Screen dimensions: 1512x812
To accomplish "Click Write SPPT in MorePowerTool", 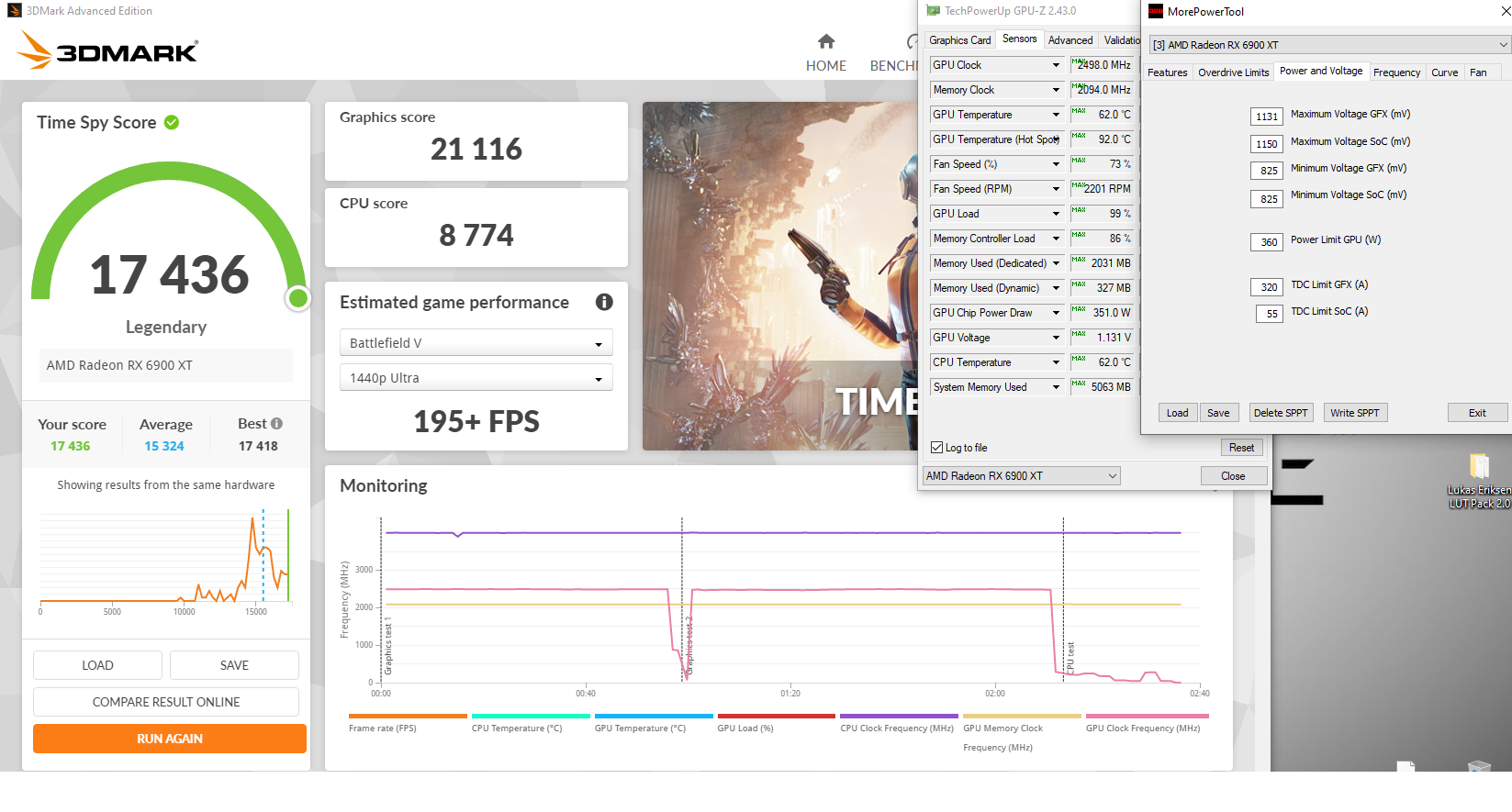I will point(1354,413).
